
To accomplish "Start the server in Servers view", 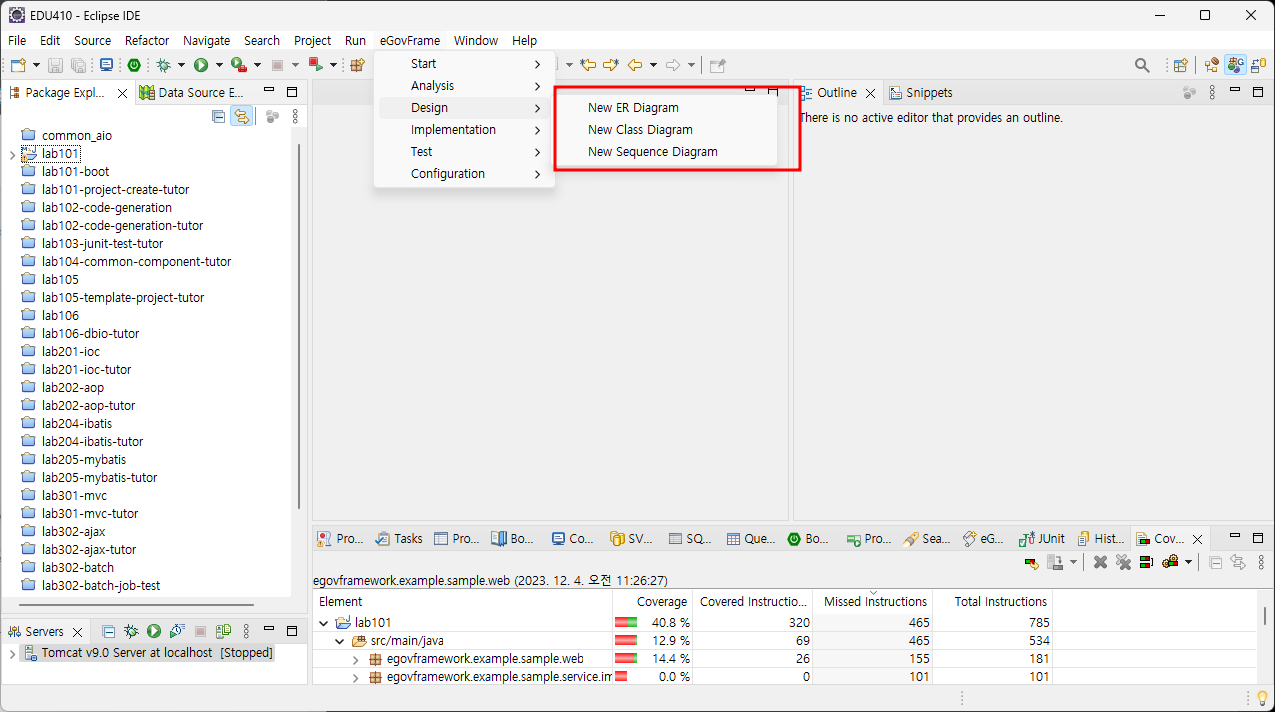I will point(154,631).
